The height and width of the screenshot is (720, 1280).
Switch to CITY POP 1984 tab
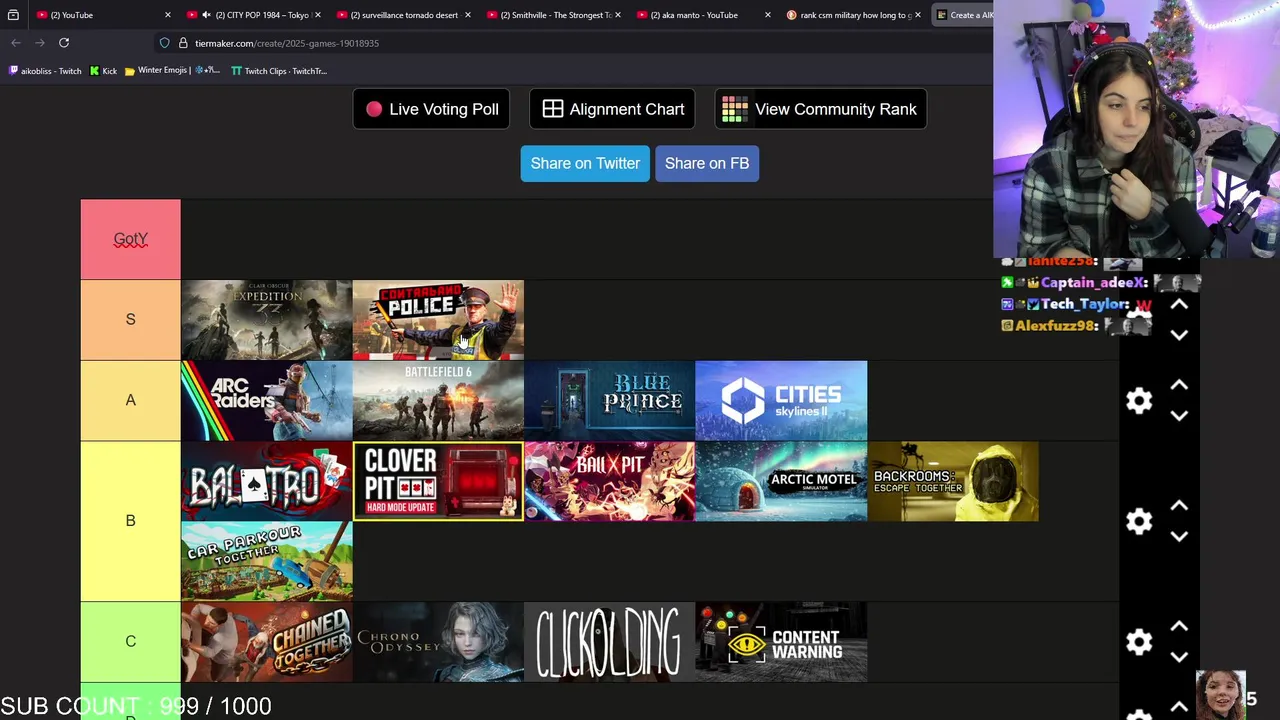point(255,15)
